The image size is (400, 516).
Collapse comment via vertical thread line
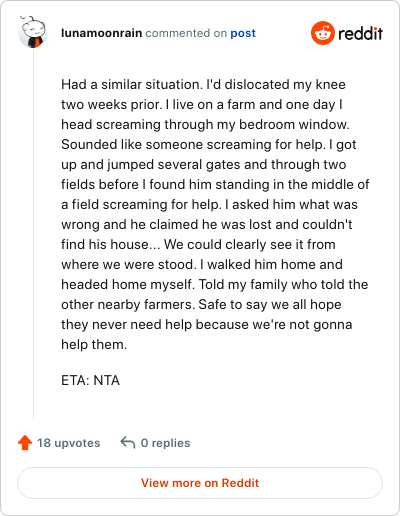coord(33,233)
